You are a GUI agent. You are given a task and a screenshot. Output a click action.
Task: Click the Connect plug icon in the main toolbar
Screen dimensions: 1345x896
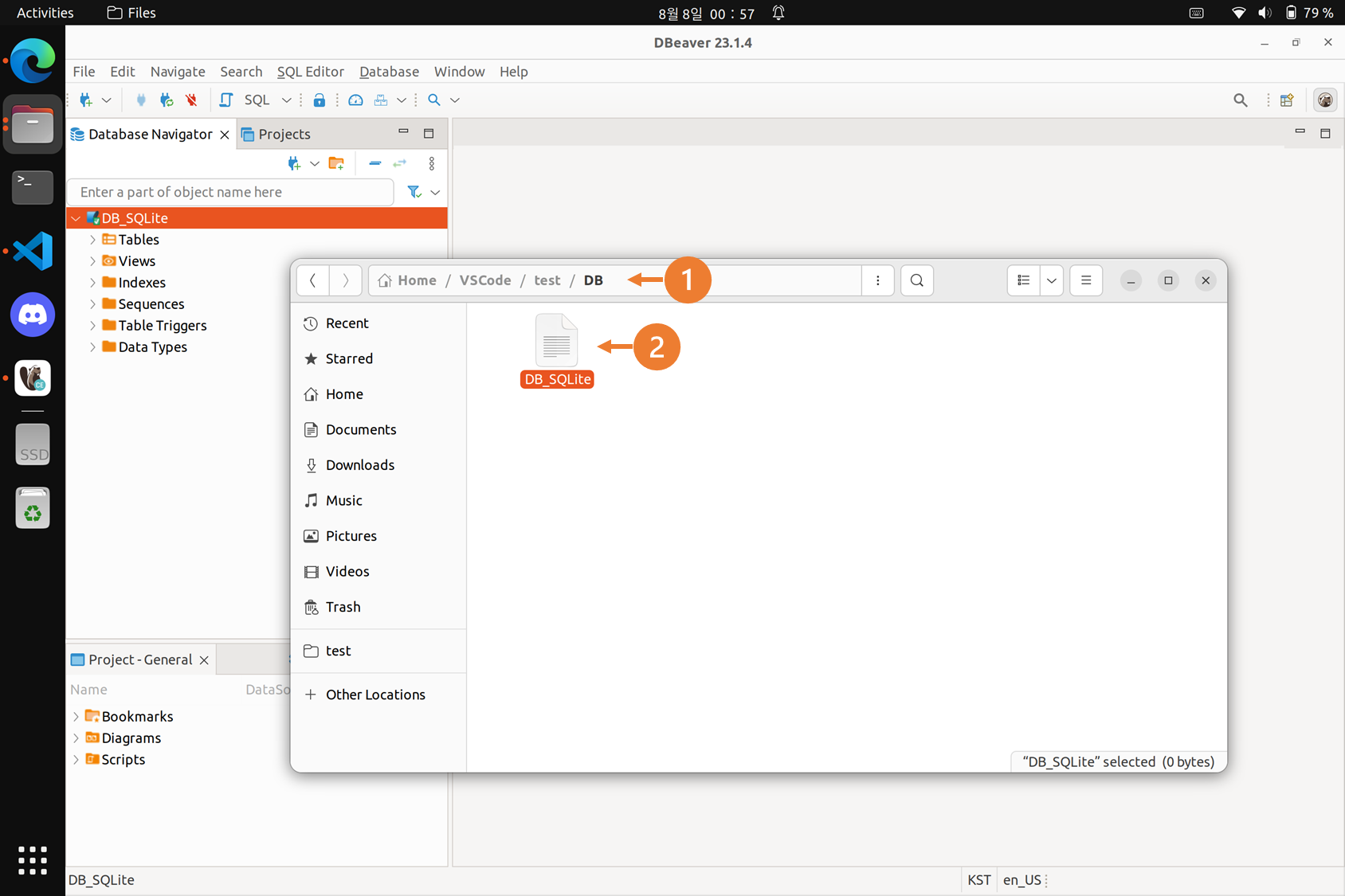pos(141,100)
